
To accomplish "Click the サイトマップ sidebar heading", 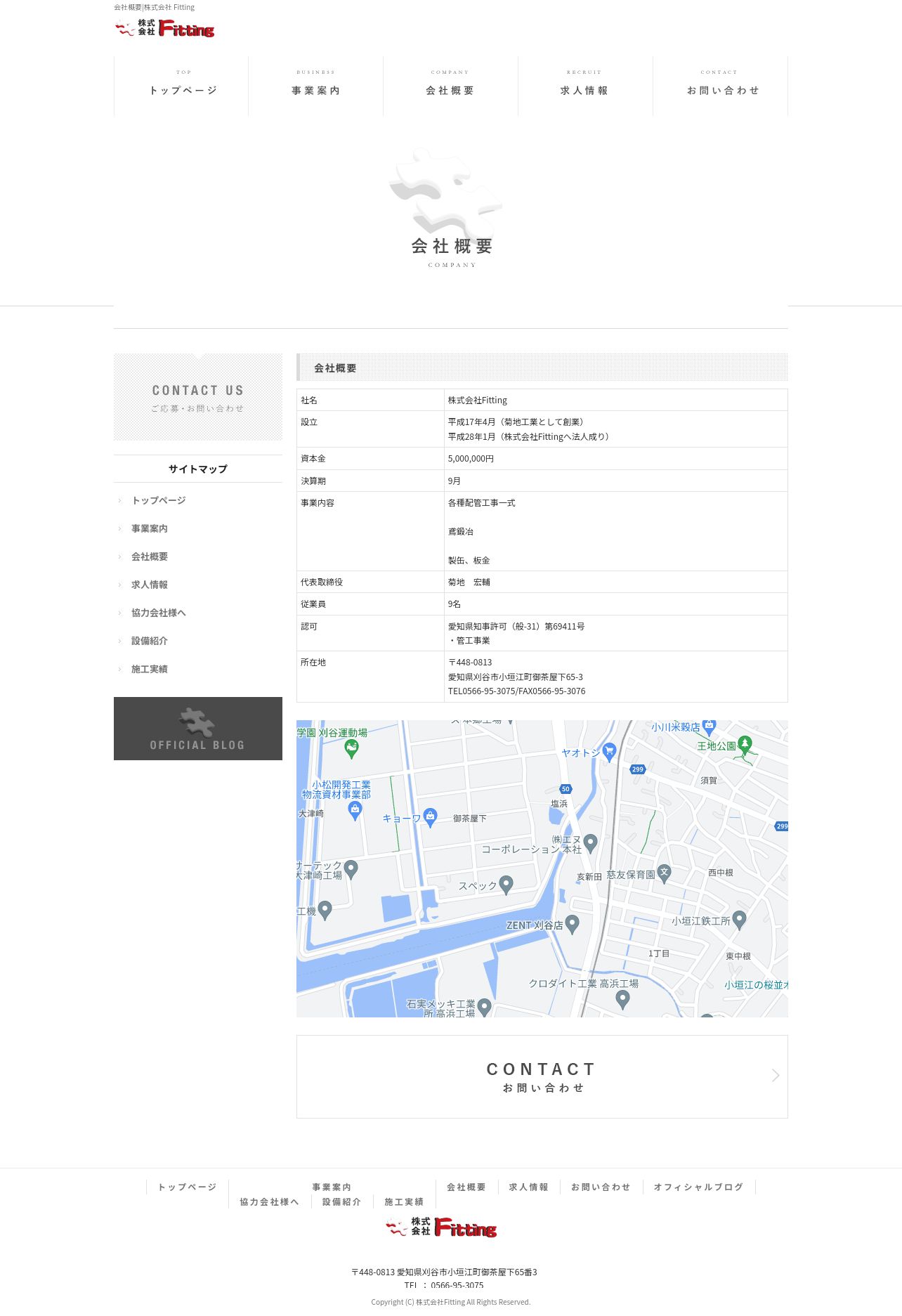I will [198, 469].
